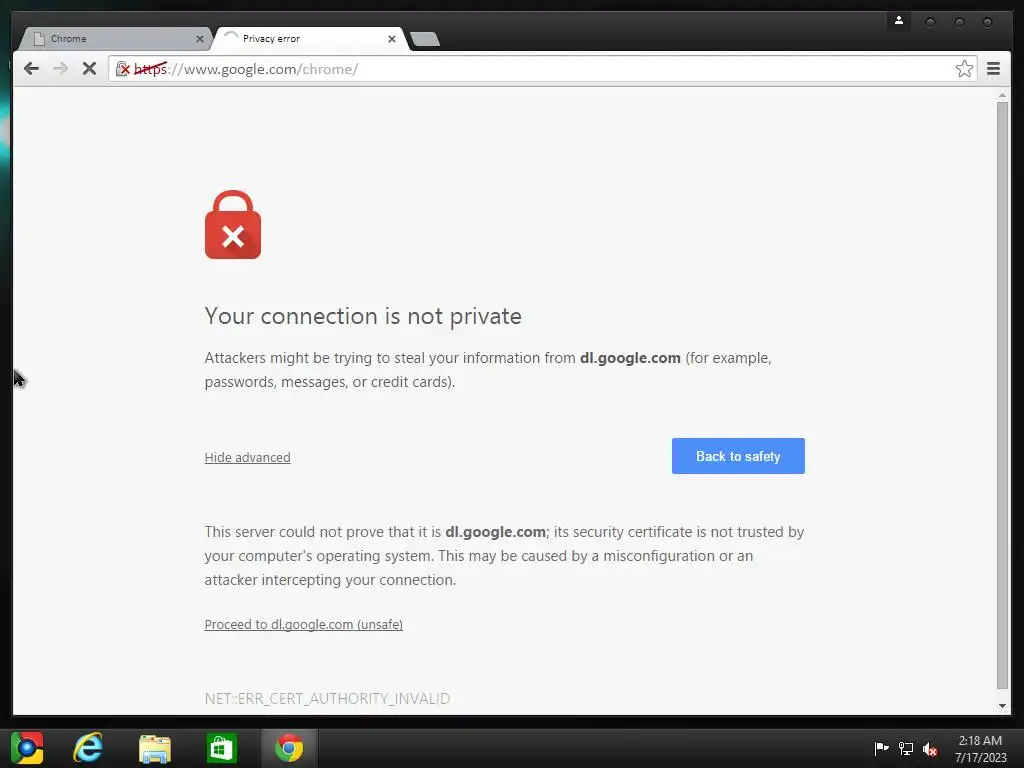Open Internet Explorer from taskbar

pyautogui.click(x=88, y=748)
